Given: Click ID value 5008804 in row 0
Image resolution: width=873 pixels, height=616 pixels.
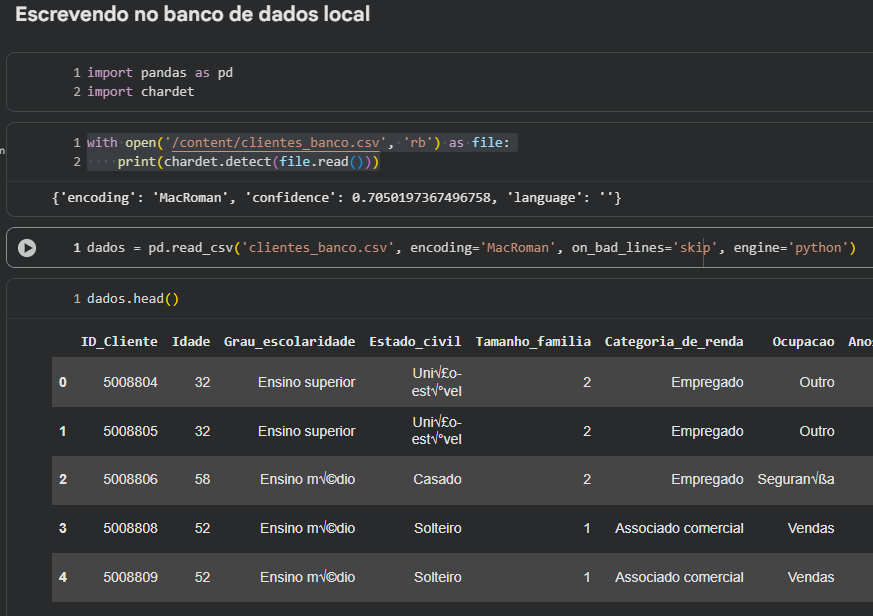Looking at the screenshot, I should 130,382.
